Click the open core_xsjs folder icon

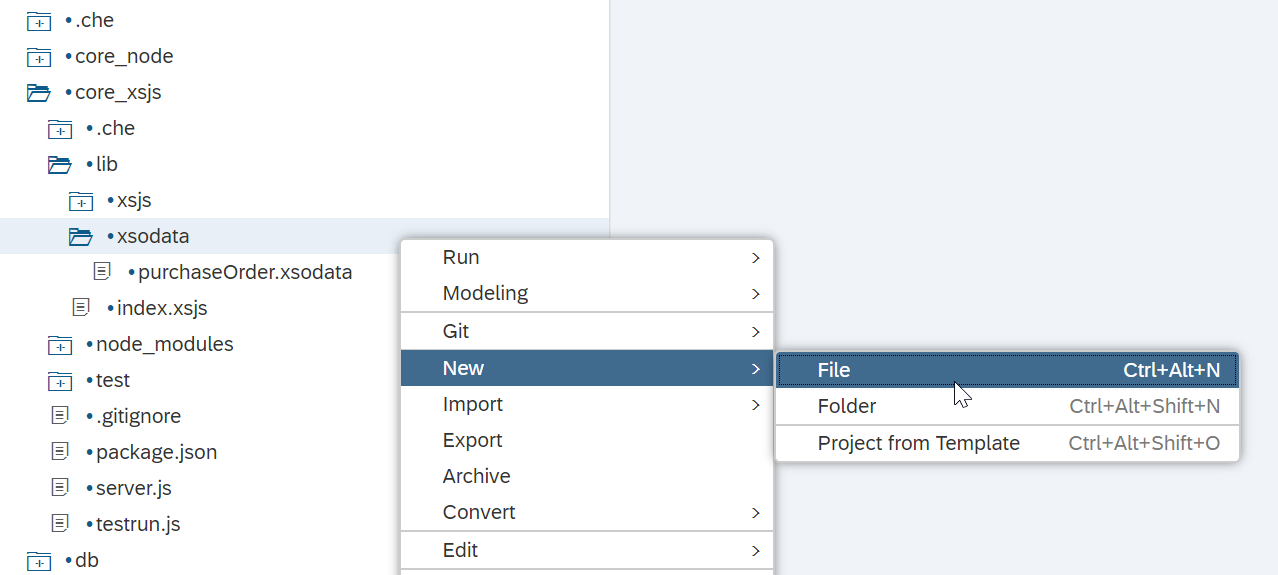click(39, 93)
